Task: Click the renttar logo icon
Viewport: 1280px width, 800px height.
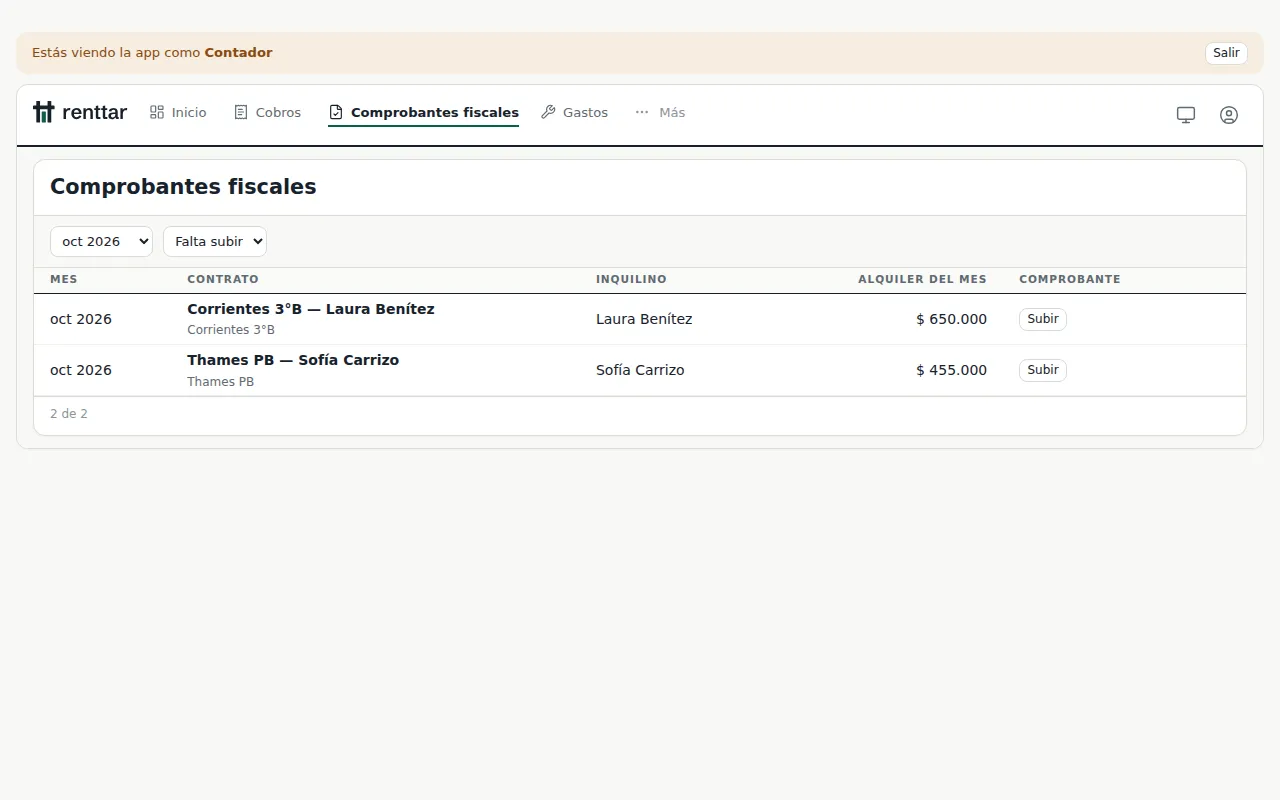Action: pos(43,112)
